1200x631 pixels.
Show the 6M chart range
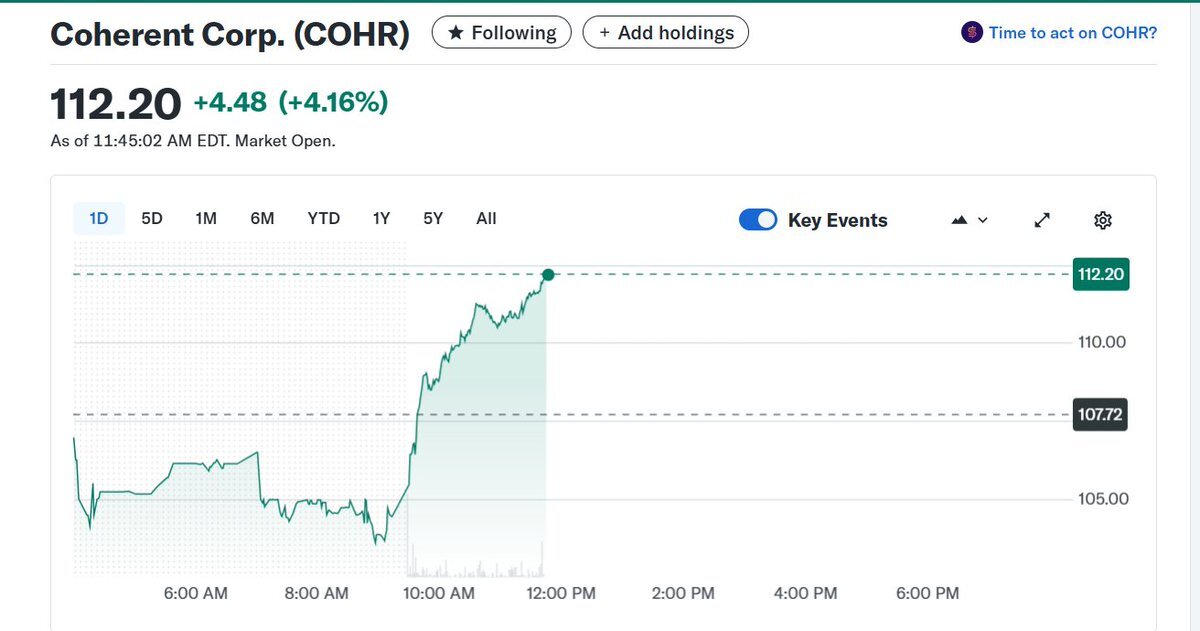[x=262, y=218]
